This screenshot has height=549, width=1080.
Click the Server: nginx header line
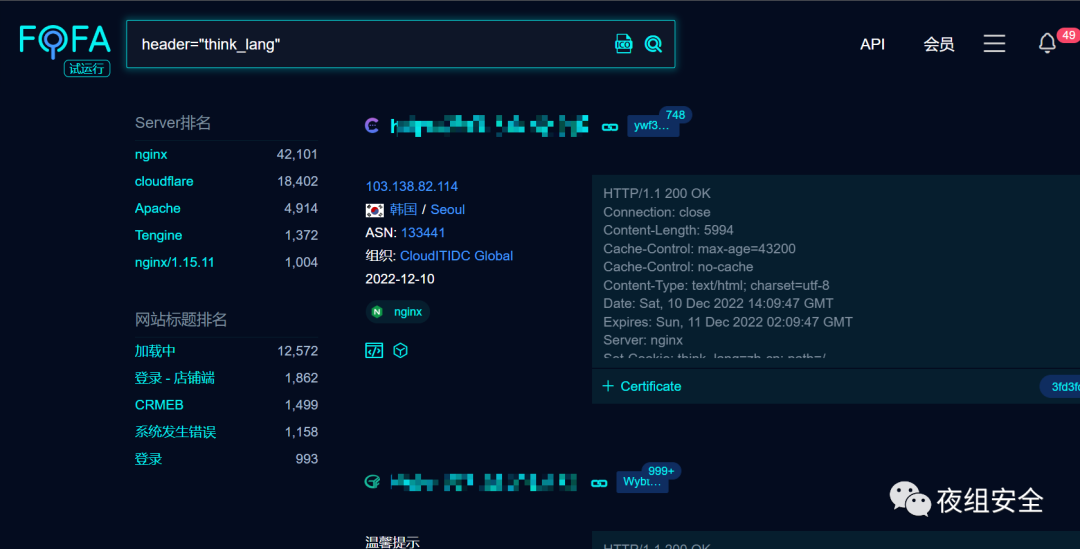[643, 340]
